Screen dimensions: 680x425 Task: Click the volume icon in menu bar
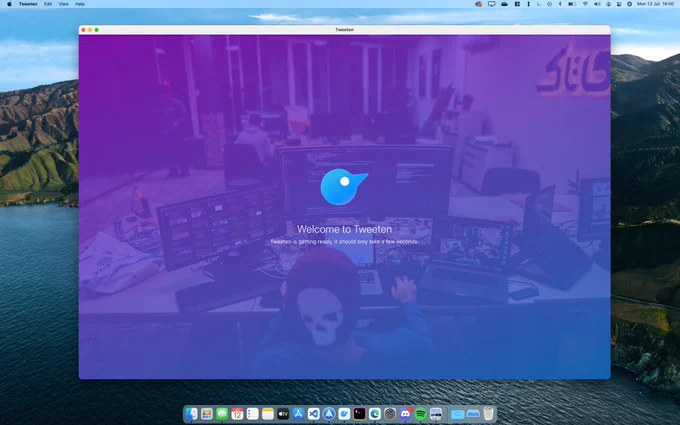pyautogui.click(x=597, y=4)
